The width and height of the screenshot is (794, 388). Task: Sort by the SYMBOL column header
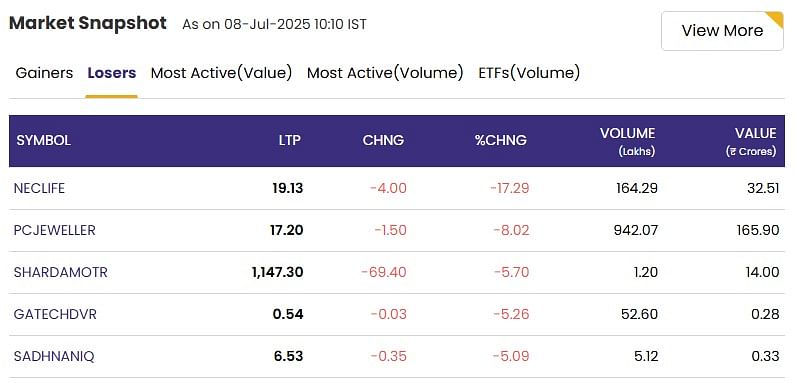(x=44, y=140)
